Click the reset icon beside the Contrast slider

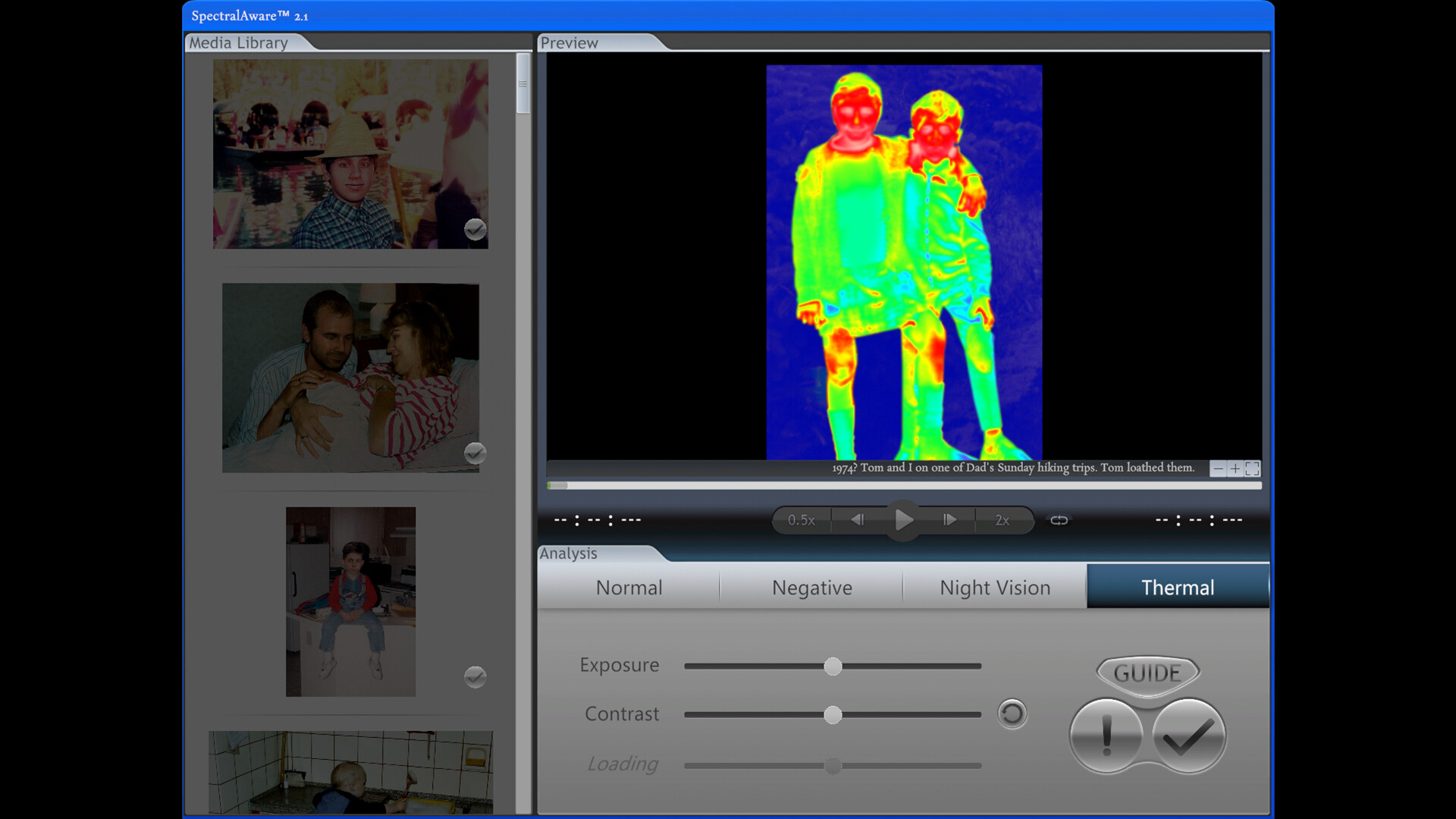[1012, 714]
